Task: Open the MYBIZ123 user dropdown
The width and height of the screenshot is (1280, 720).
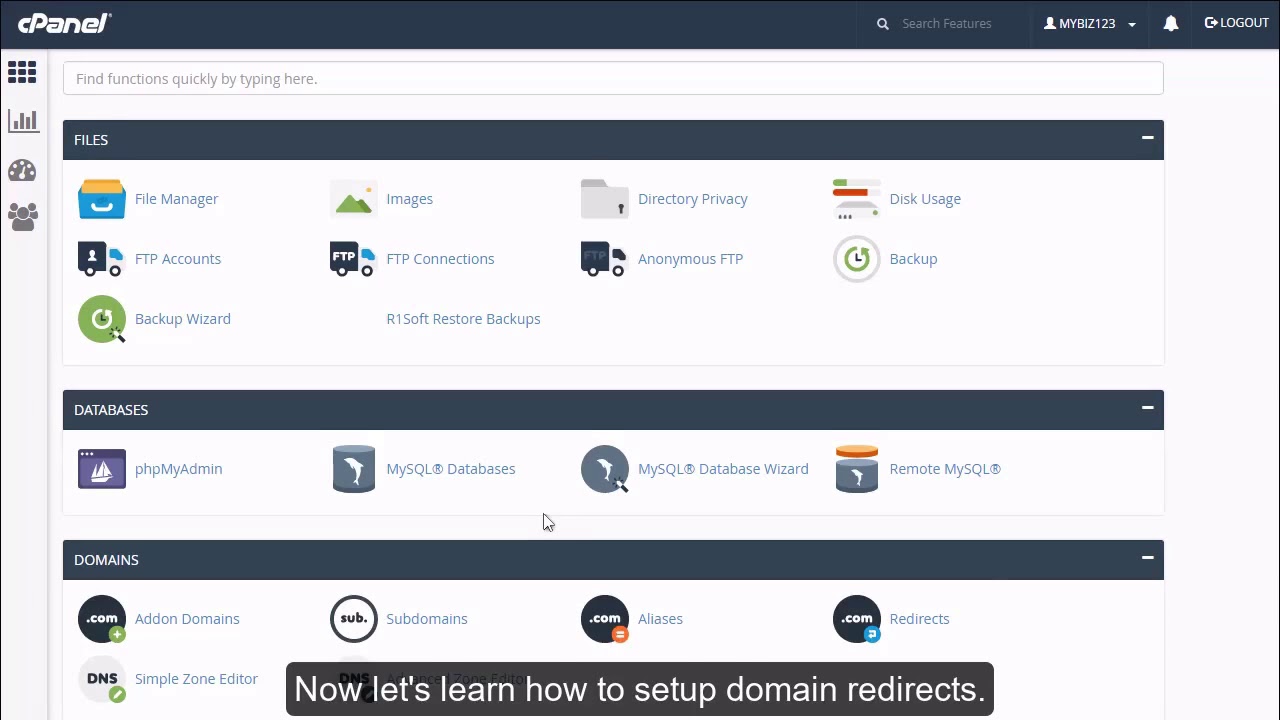Action: click(1090, 23)
